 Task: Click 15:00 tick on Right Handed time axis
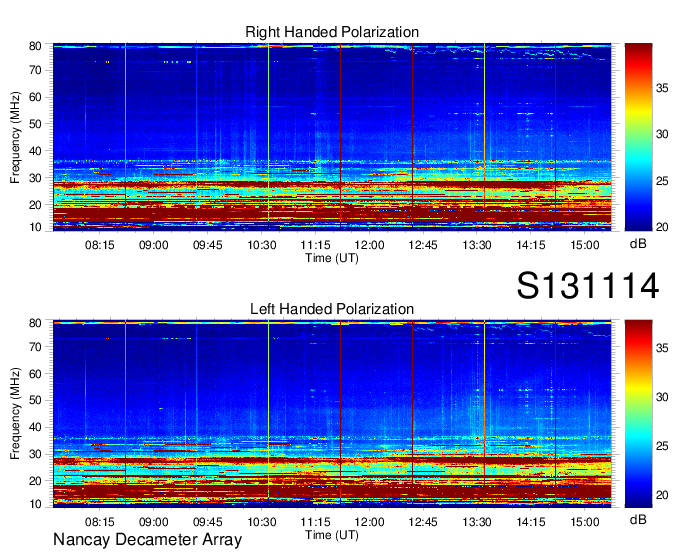585,245
